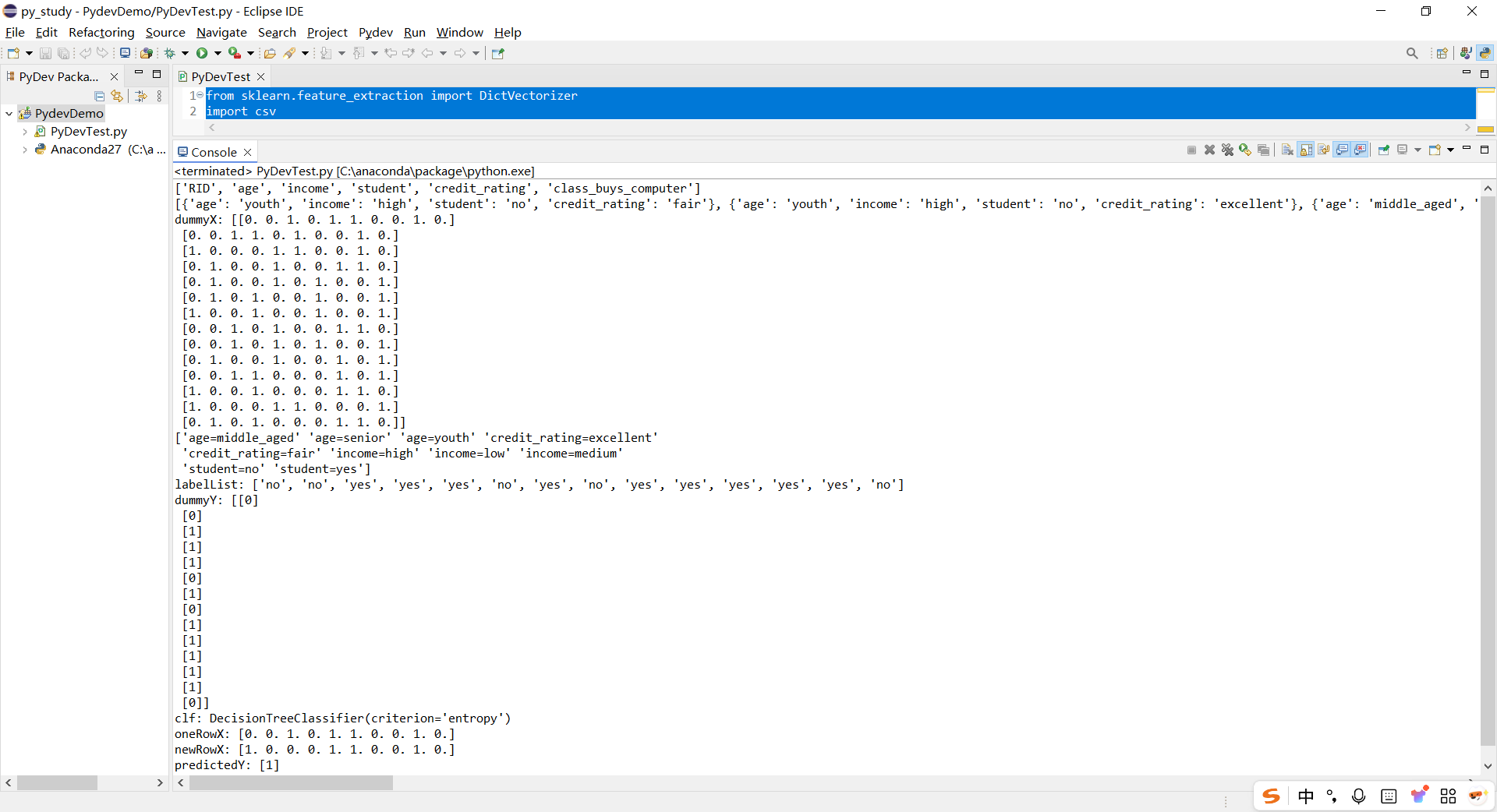Close the Console view tab
The height and width of the screenshot is (812, 1497).
pyautogui.click(x=247, y=152)
